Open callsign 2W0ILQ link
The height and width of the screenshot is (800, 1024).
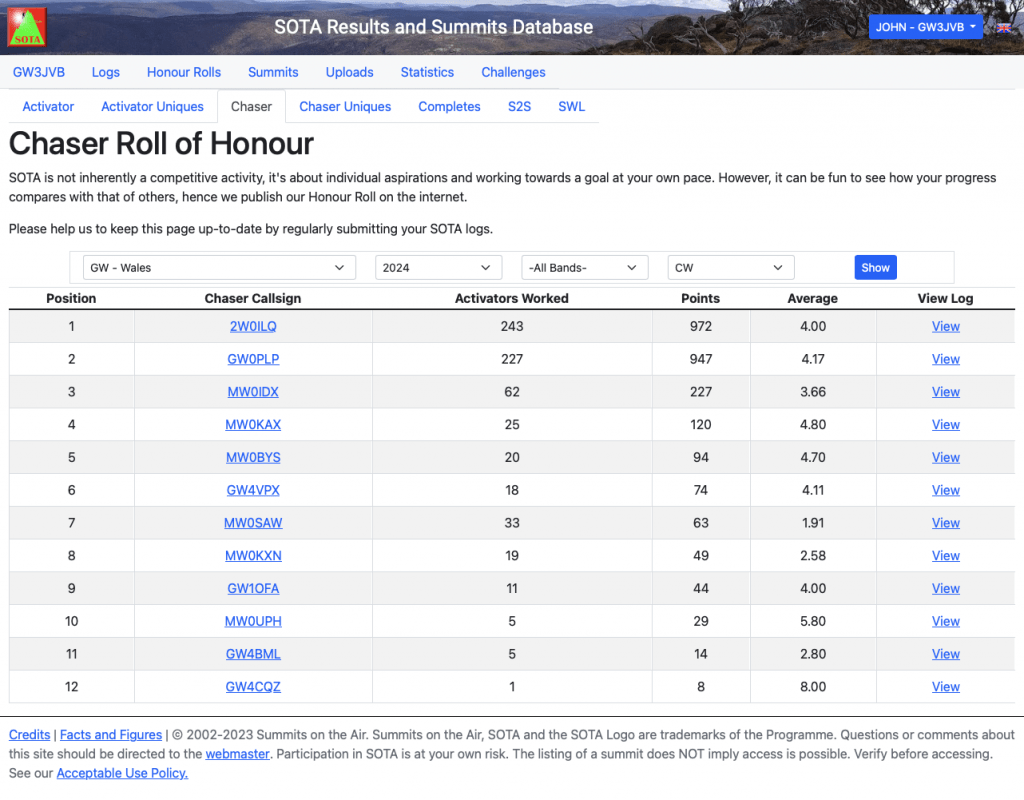(x=253, y=327)
